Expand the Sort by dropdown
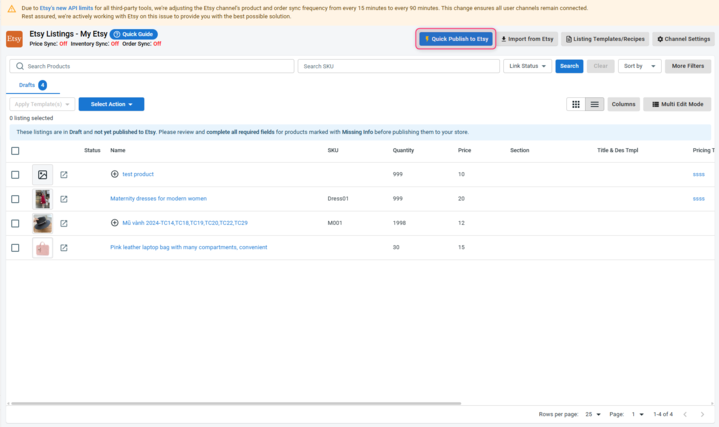The image size is (719, 427). coord(639,66)
